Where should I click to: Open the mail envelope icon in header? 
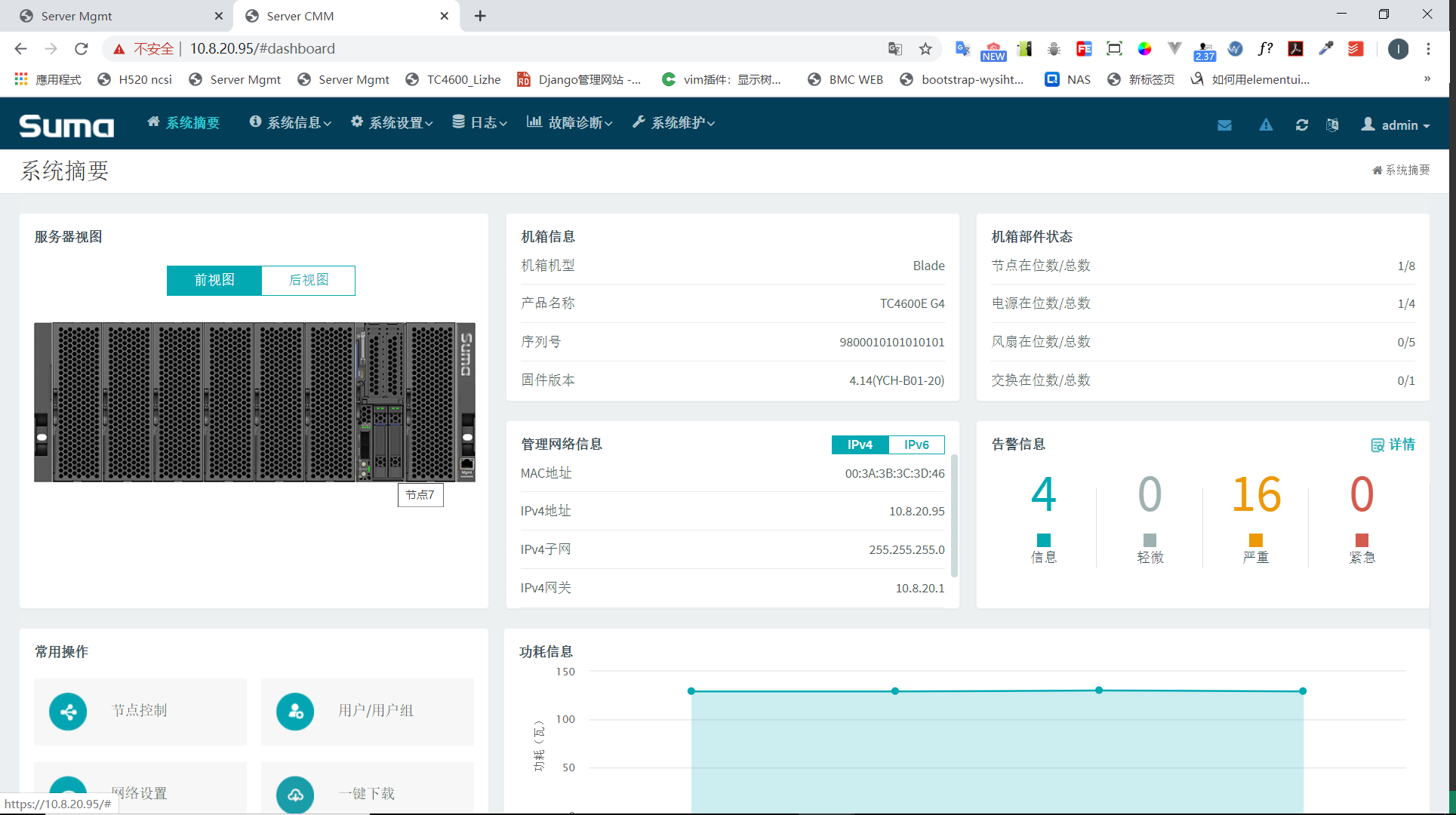[x=1224, y=125]
